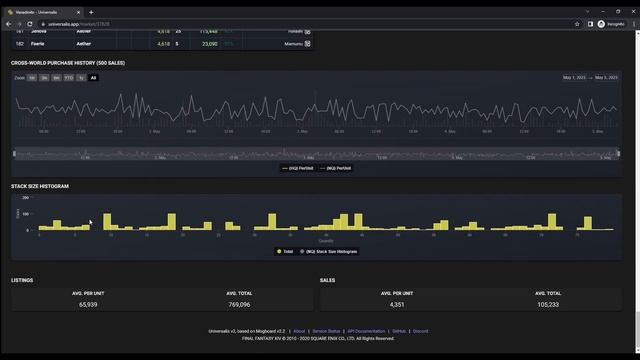Reload the Universalis page
Image resolution: width=640 pixels, height=360 pixels.
(30, 24)
